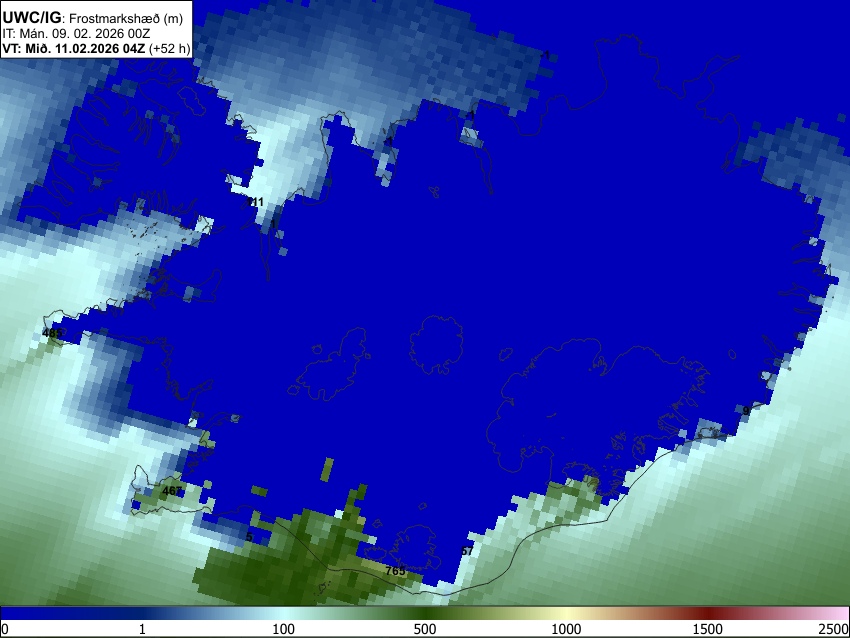Click the color scale tick label "1500"
Image resolution: width=850 pixels, height=638 pixels.
pyautogui.click(x=708, y=629)
